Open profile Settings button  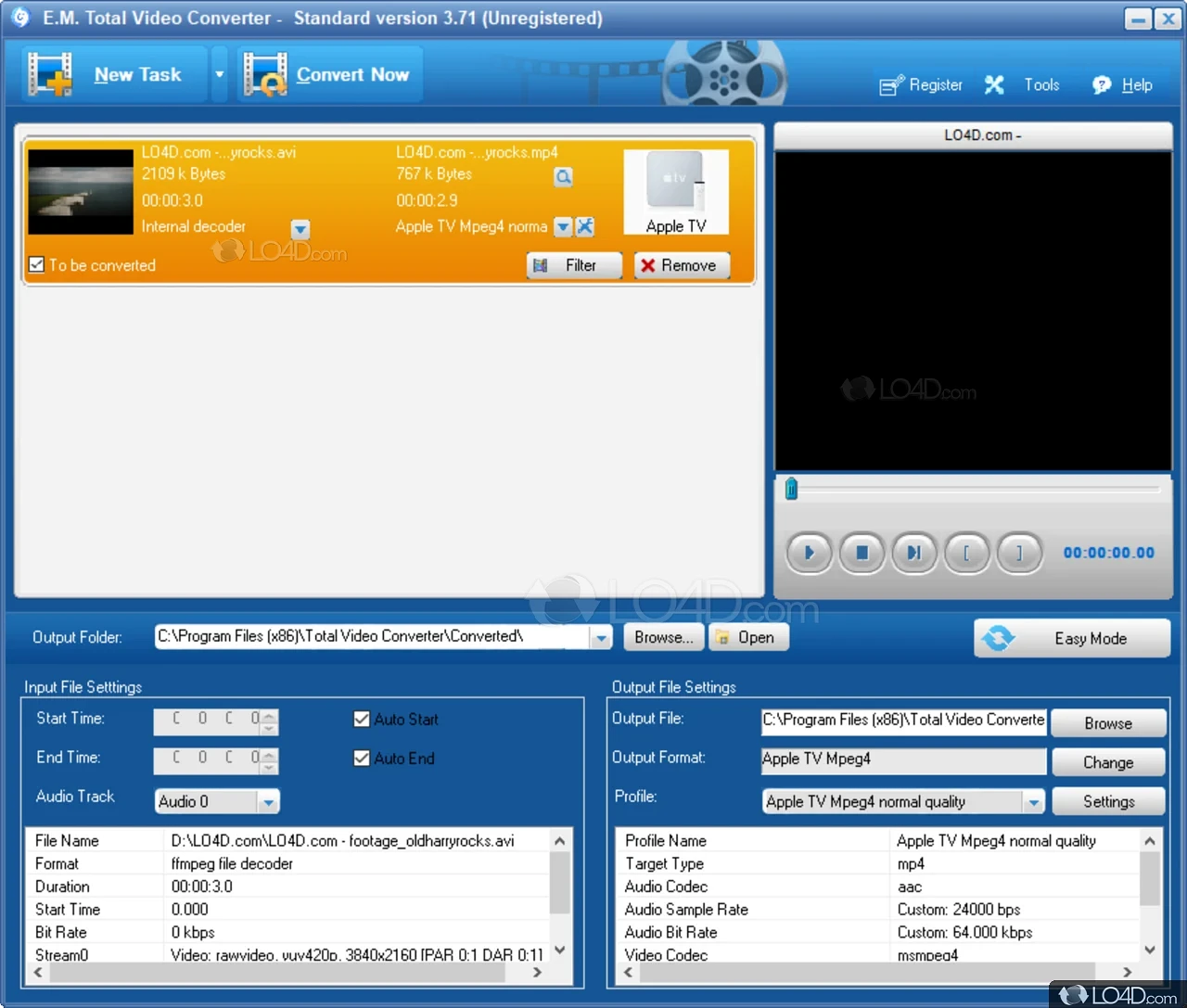1108,801
